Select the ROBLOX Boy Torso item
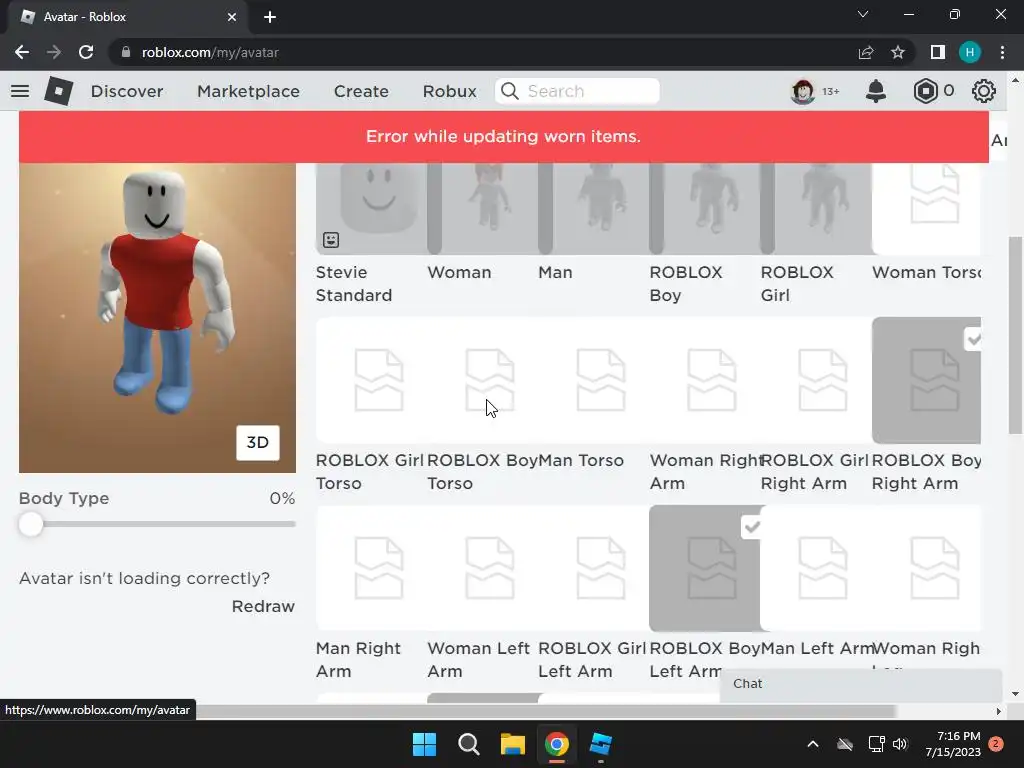Image resolution: width=1024 pixels, height=768 pixels. click(481, 380)
